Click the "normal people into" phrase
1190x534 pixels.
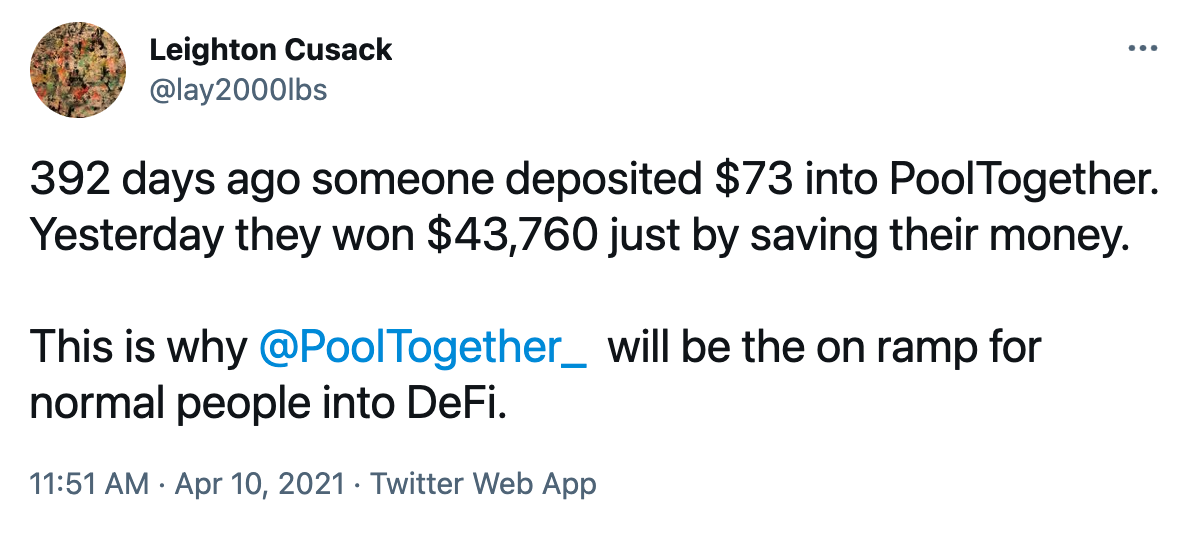212,407
